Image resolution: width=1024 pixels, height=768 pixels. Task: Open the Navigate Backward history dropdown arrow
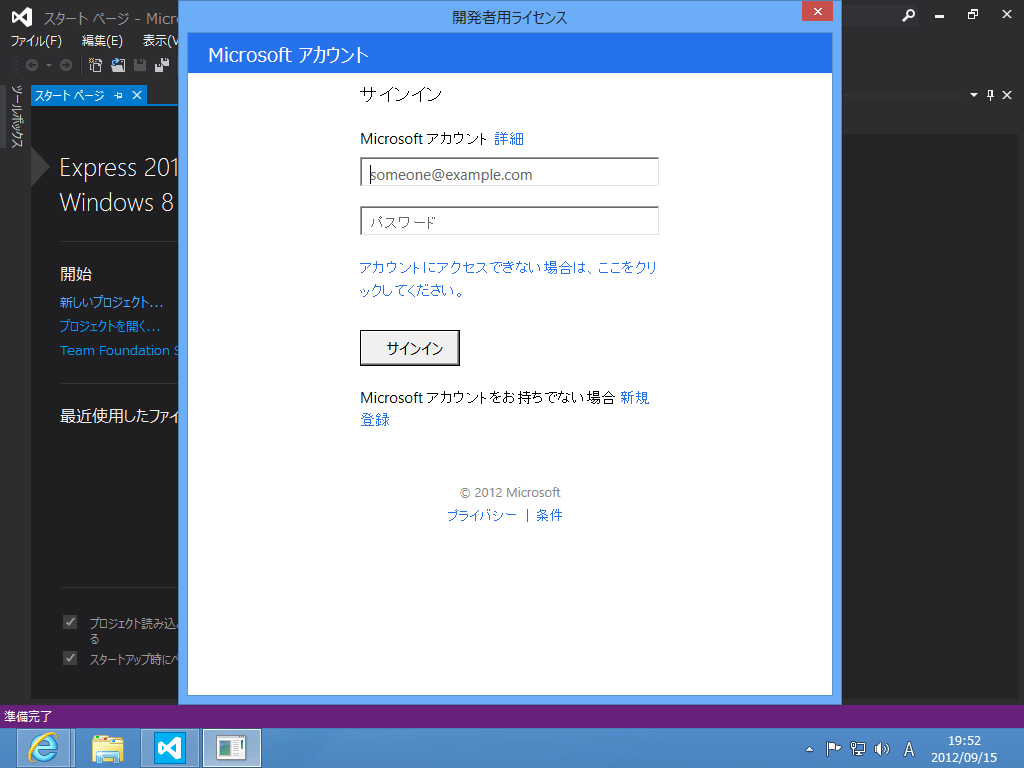tap(49, 65)
